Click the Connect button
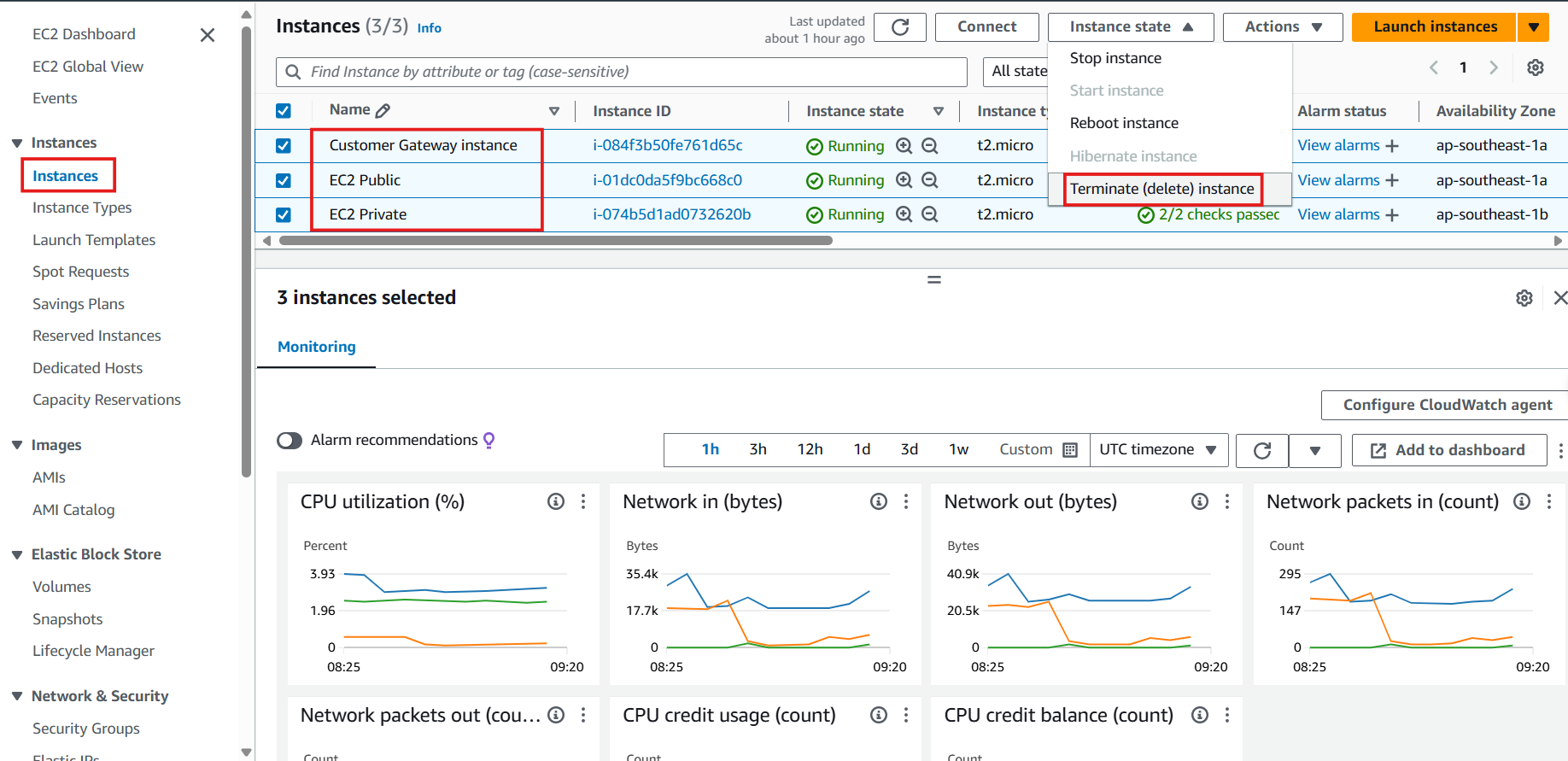1568x761 pixels. click(987, 27)
